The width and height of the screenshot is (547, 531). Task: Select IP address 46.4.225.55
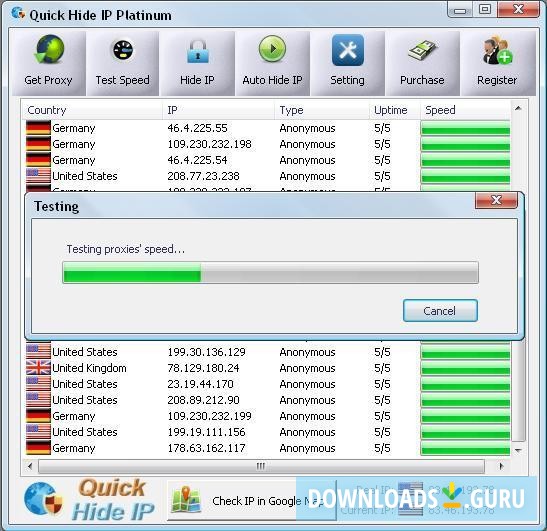click(x=197, y=128)
